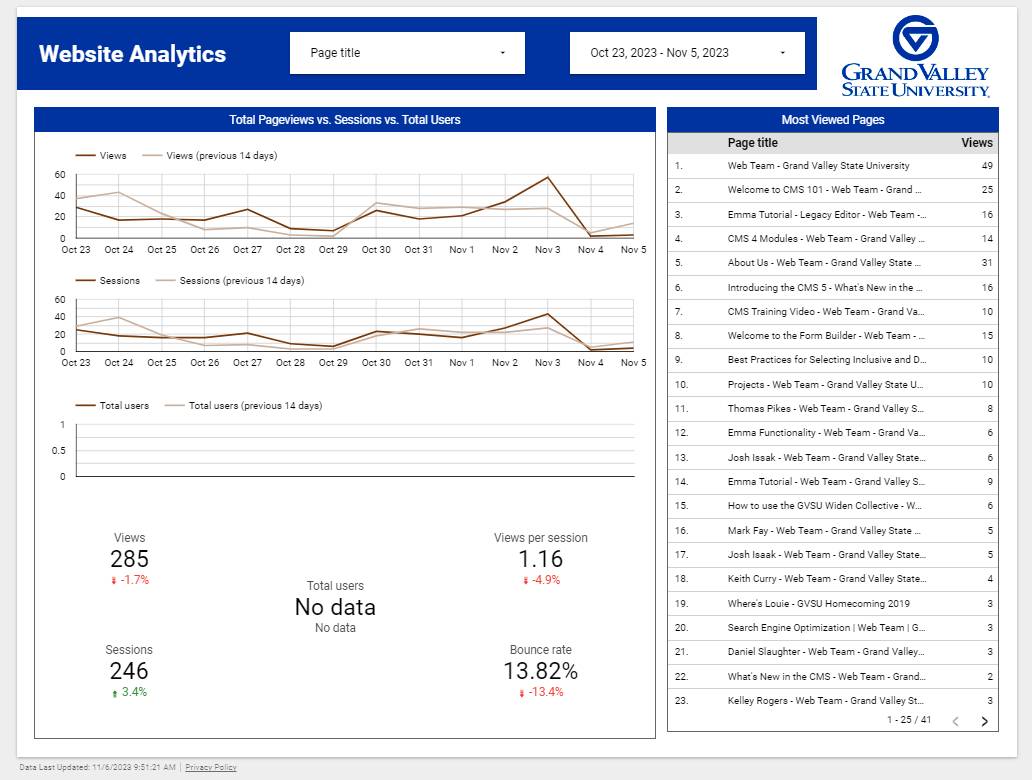
Task: Open the date range picker dropdown
Action: [x=687, y=53]
